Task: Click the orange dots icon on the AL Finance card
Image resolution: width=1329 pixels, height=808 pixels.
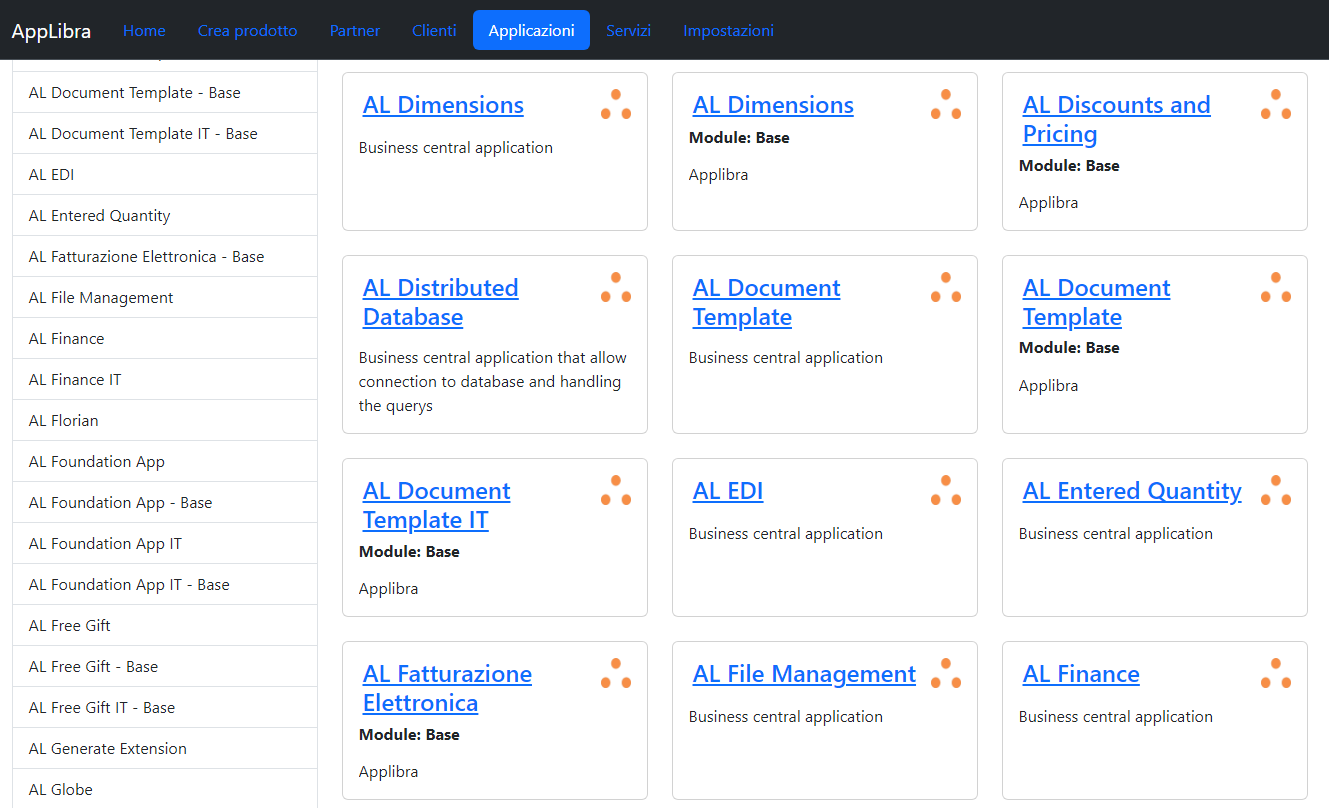Action: click(x=1275, y=674)
